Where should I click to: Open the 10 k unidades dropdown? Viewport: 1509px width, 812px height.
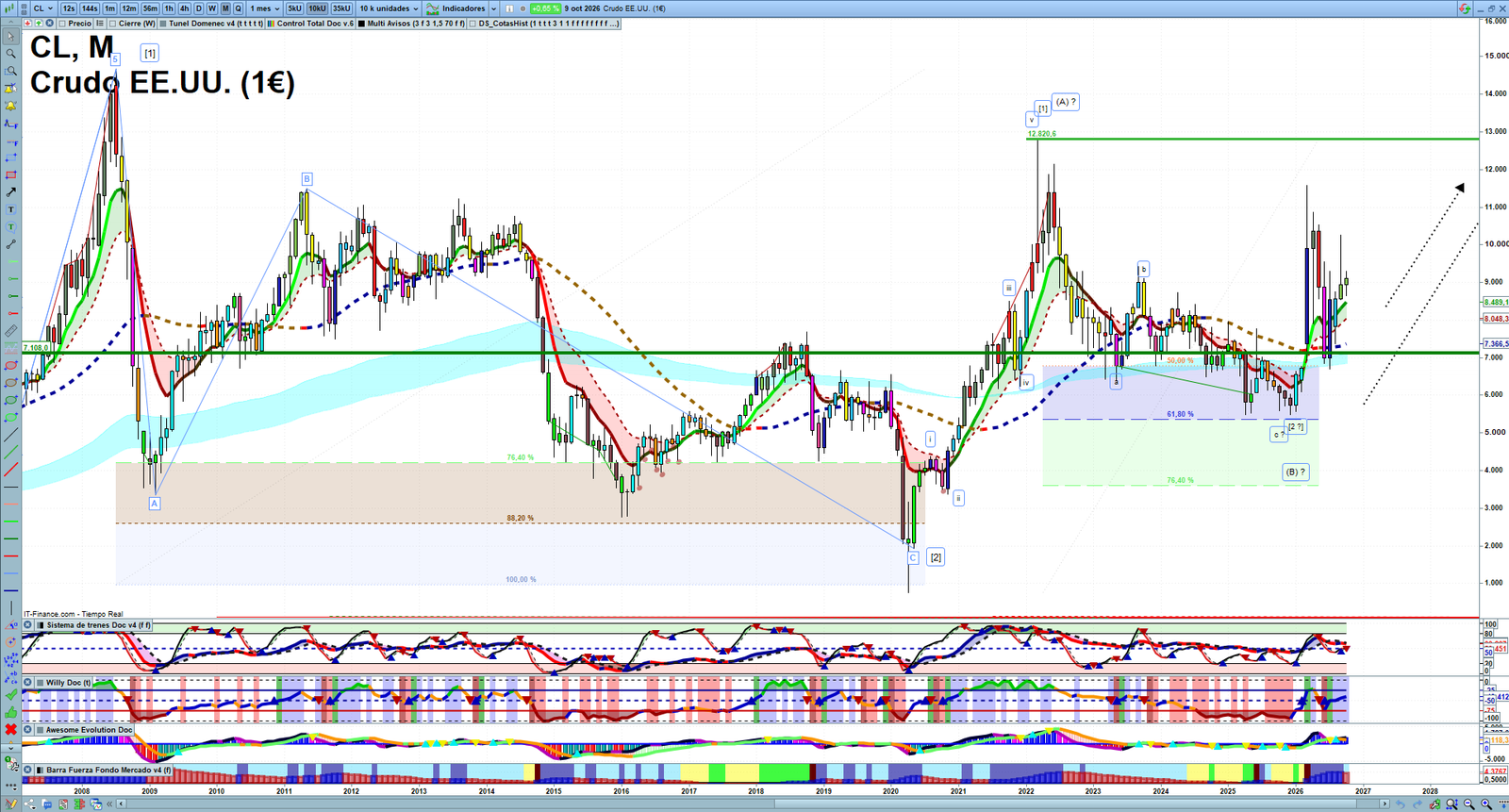click(x=389, y=8)
